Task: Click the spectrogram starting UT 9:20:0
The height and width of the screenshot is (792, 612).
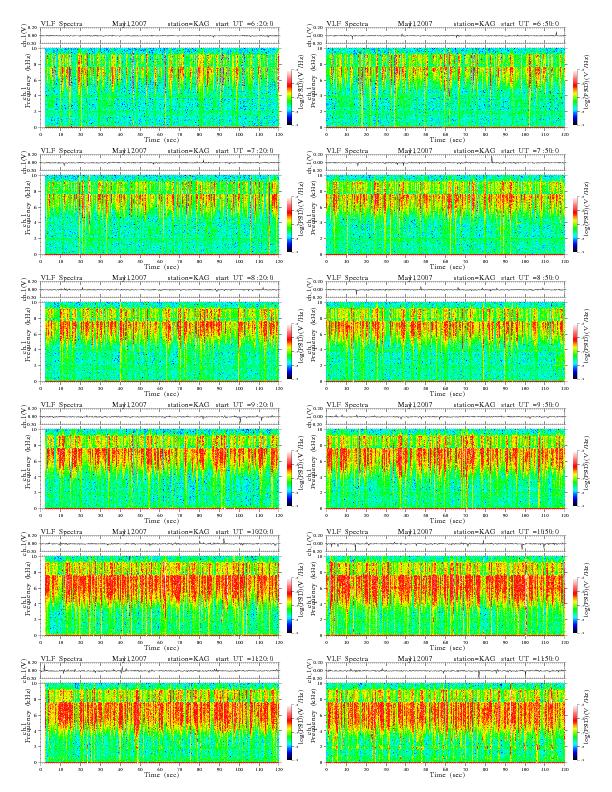Action: pos(160,469)
